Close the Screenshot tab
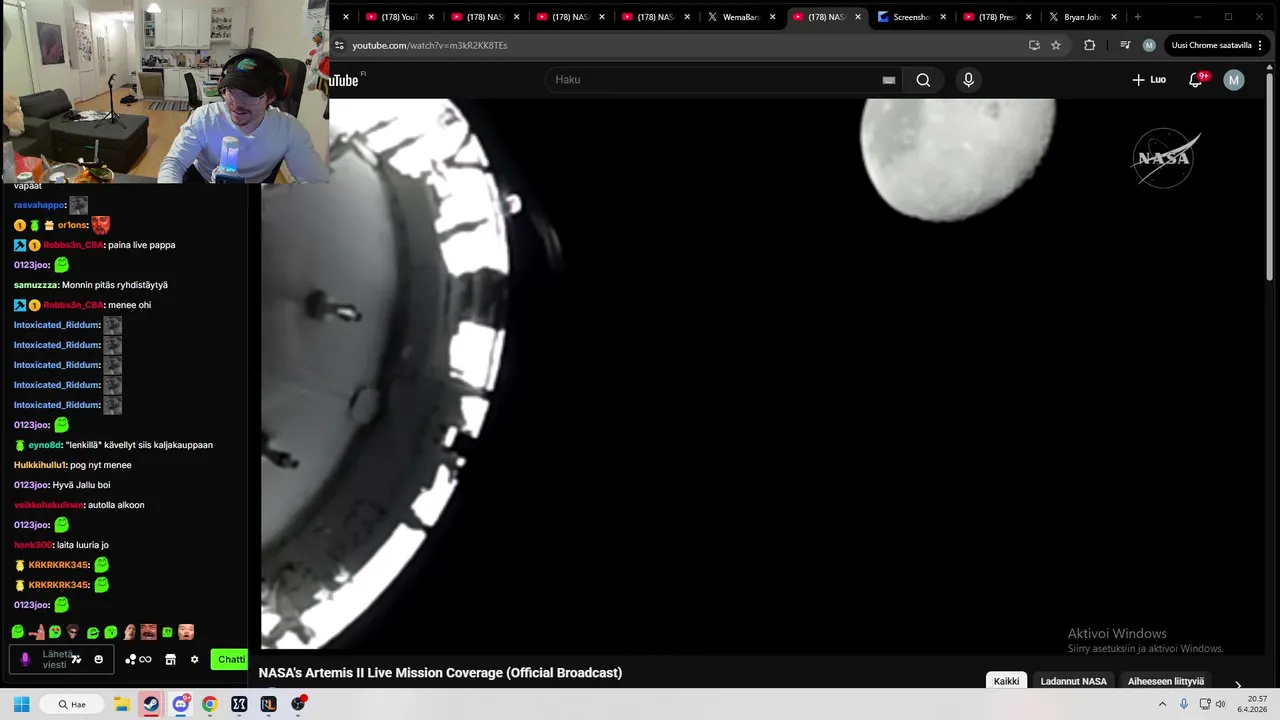Screen dimensions: 1280x720 click(943, 17)
